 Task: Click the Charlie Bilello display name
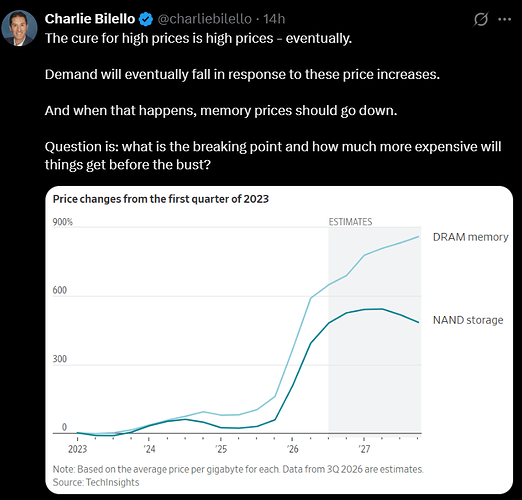90,19
